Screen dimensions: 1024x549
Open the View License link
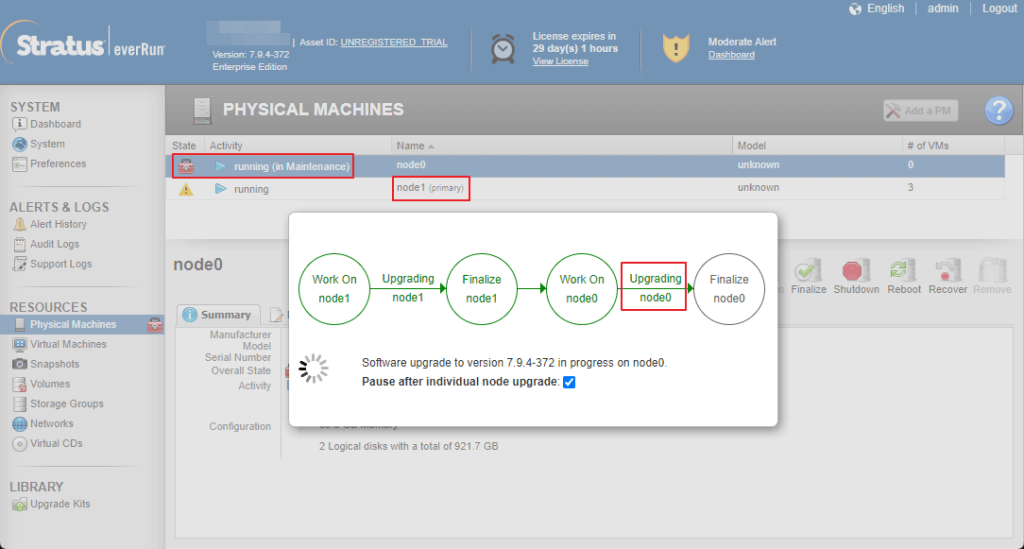coord(560,61)
